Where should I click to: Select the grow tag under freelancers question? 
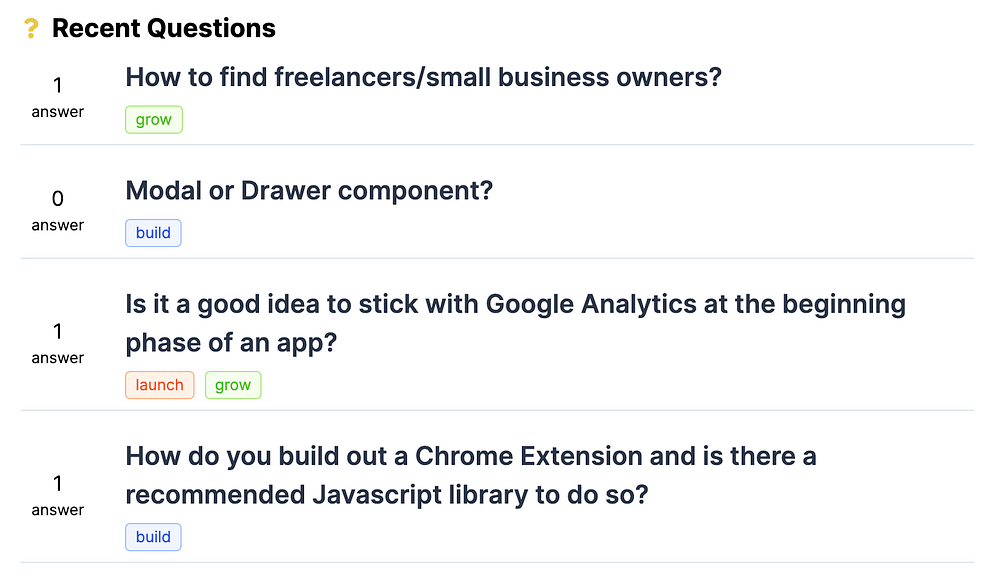154,120
